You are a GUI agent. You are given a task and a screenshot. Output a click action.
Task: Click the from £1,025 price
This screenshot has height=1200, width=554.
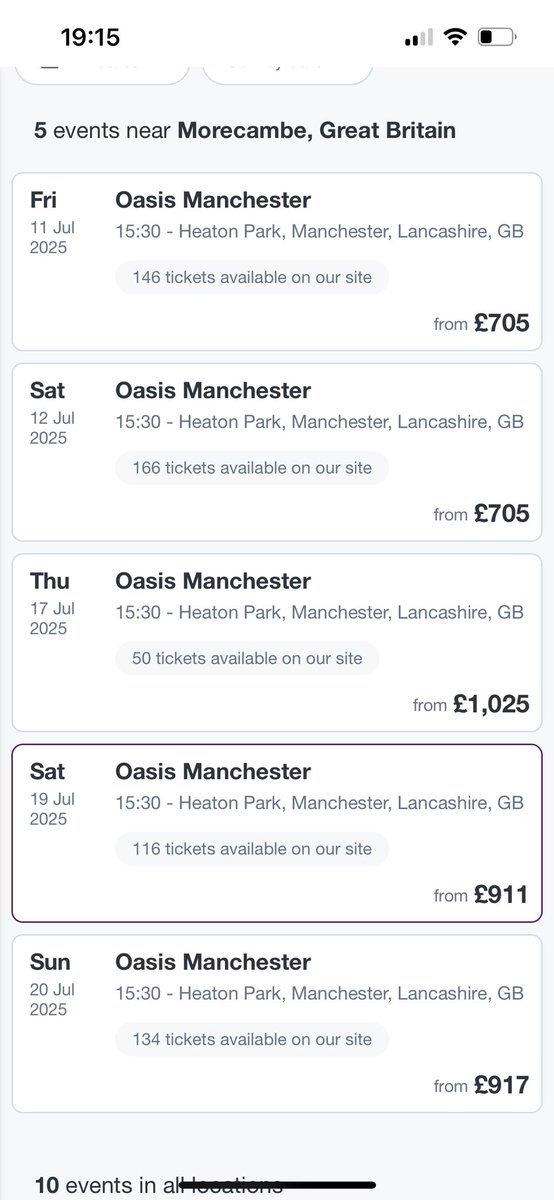click(x=471, y=704)
